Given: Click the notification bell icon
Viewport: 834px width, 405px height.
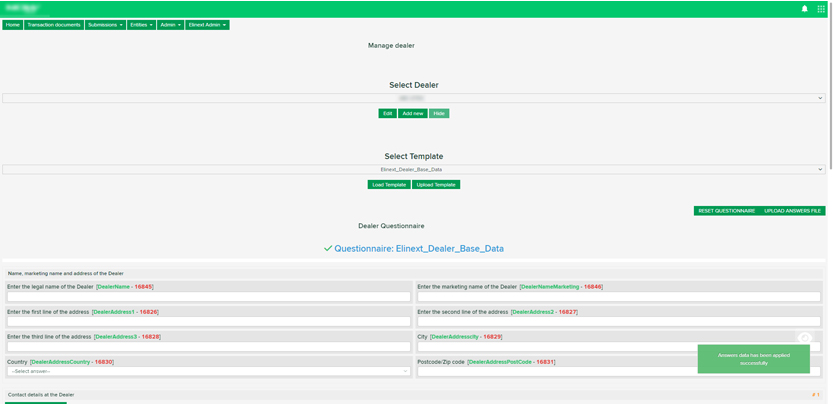Looking at the screenshot, I should click(805, 9).
